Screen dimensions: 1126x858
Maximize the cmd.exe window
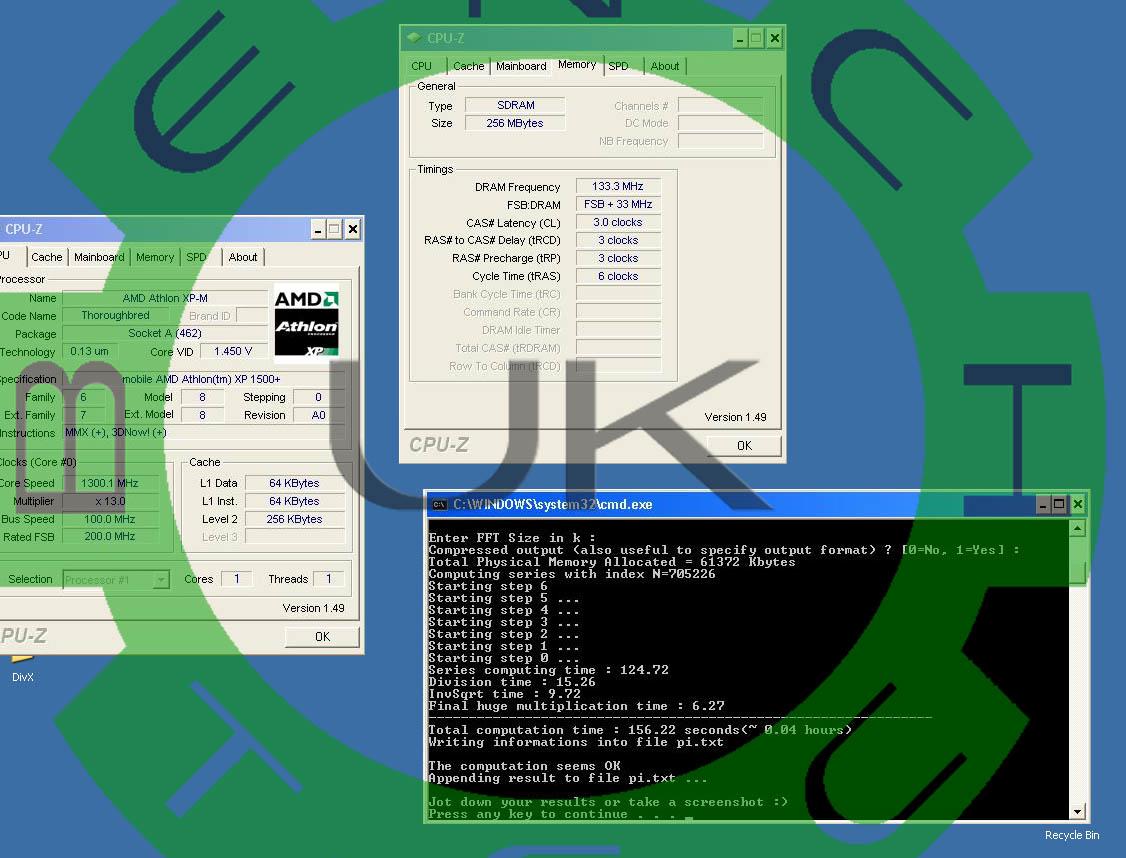click(x=1058, y=505)
